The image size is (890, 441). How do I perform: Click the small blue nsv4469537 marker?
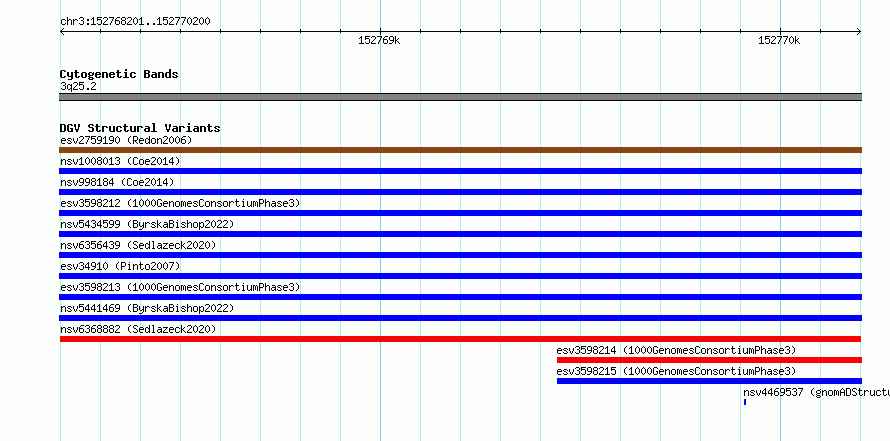pos(745,402)
